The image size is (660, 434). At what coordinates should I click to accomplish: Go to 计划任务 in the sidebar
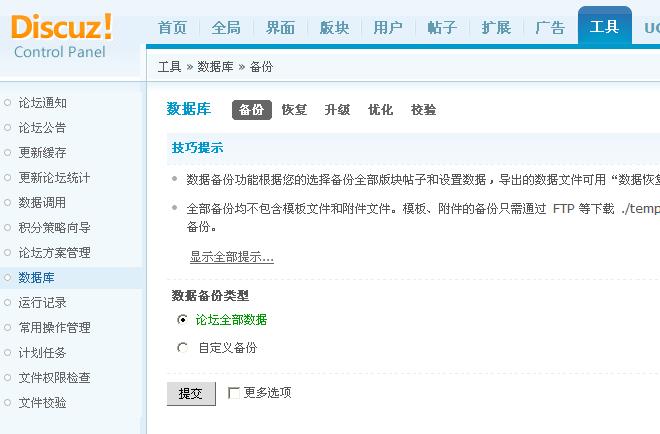42,353
